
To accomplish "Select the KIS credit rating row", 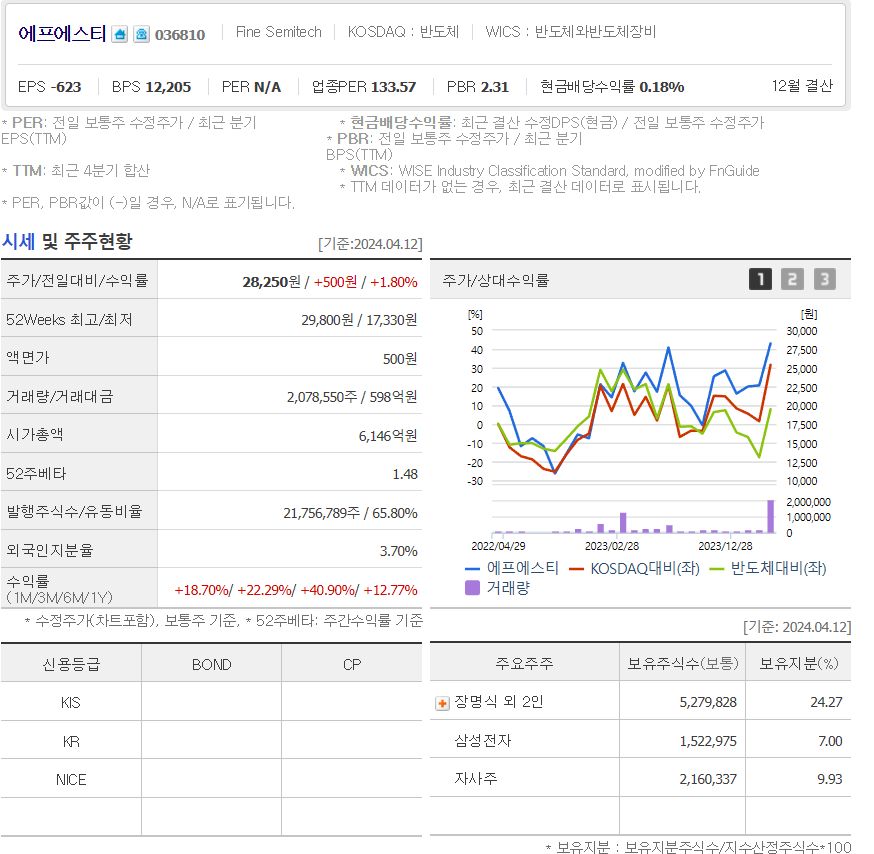I will [x=211, y=702].
